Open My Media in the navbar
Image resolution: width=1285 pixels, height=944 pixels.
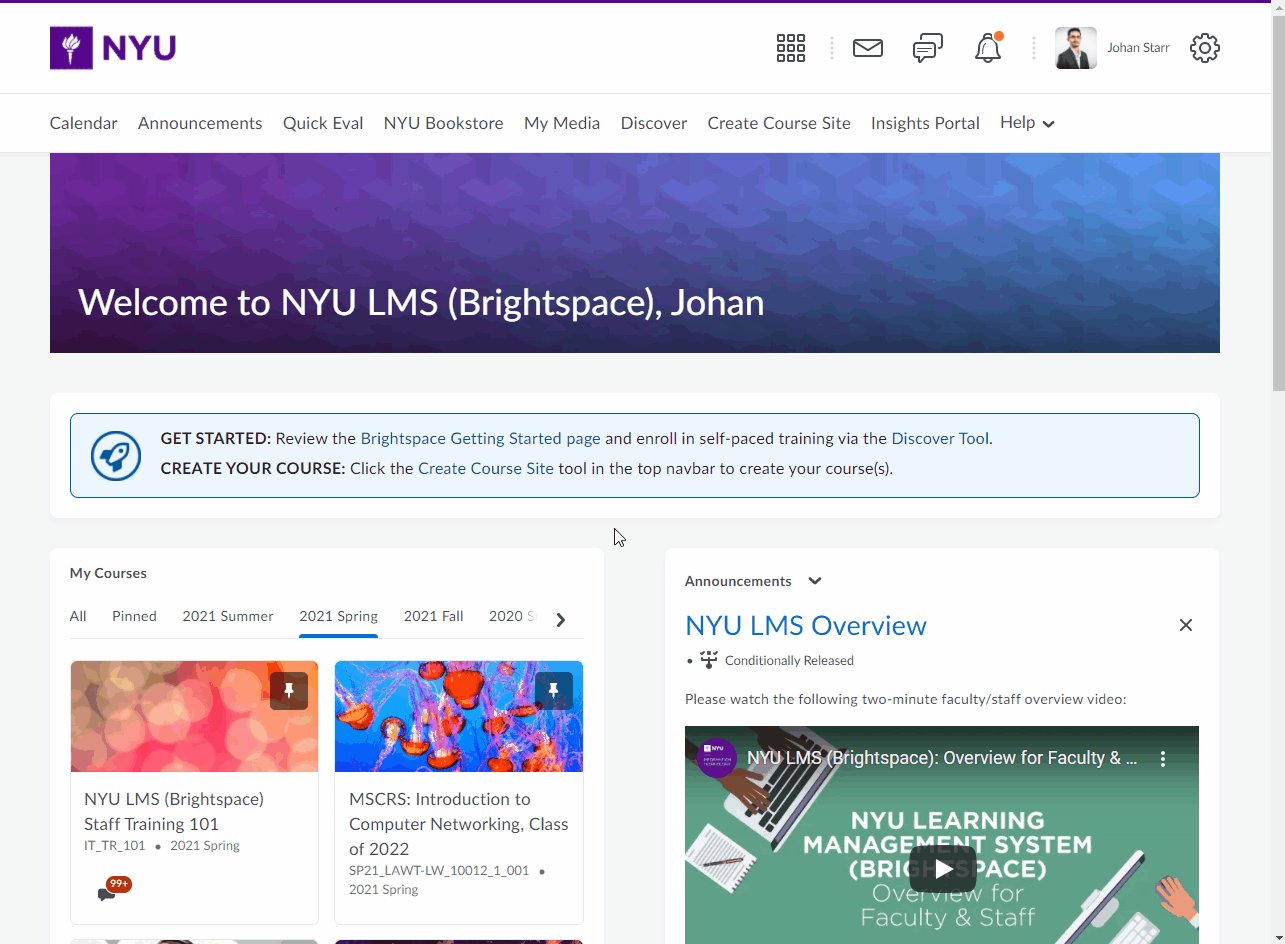562,123
